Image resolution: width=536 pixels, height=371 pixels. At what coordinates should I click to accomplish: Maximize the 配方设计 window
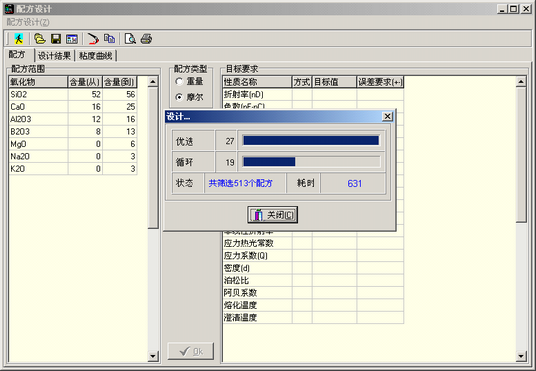[x=513, y=9]
